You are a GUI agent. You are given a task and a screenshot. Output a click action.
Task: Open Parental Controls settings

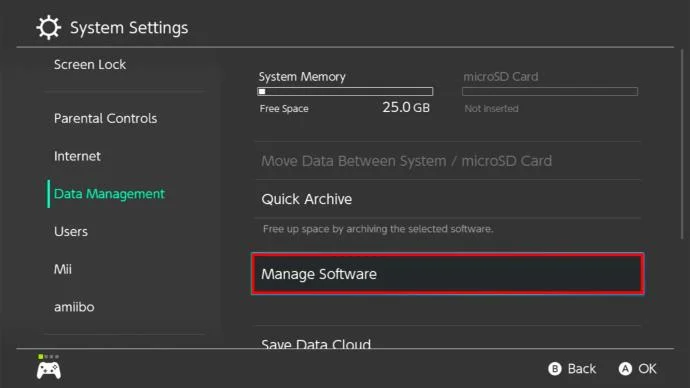click(106, 118)
